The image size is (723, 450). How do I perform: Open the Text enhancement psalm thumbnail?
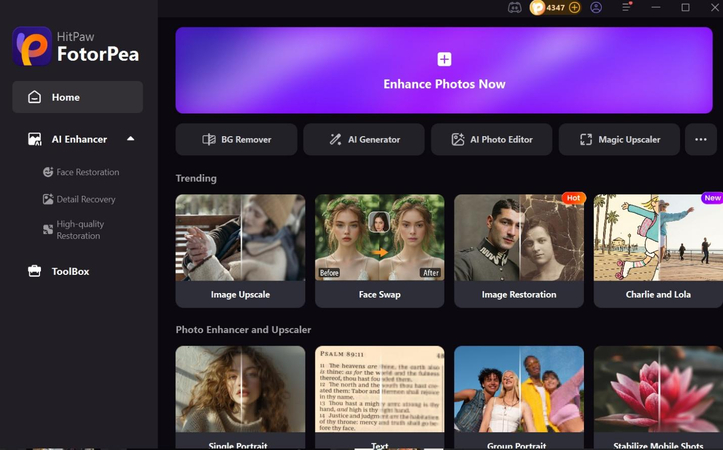pyautogui.click(x=379, y=389)
